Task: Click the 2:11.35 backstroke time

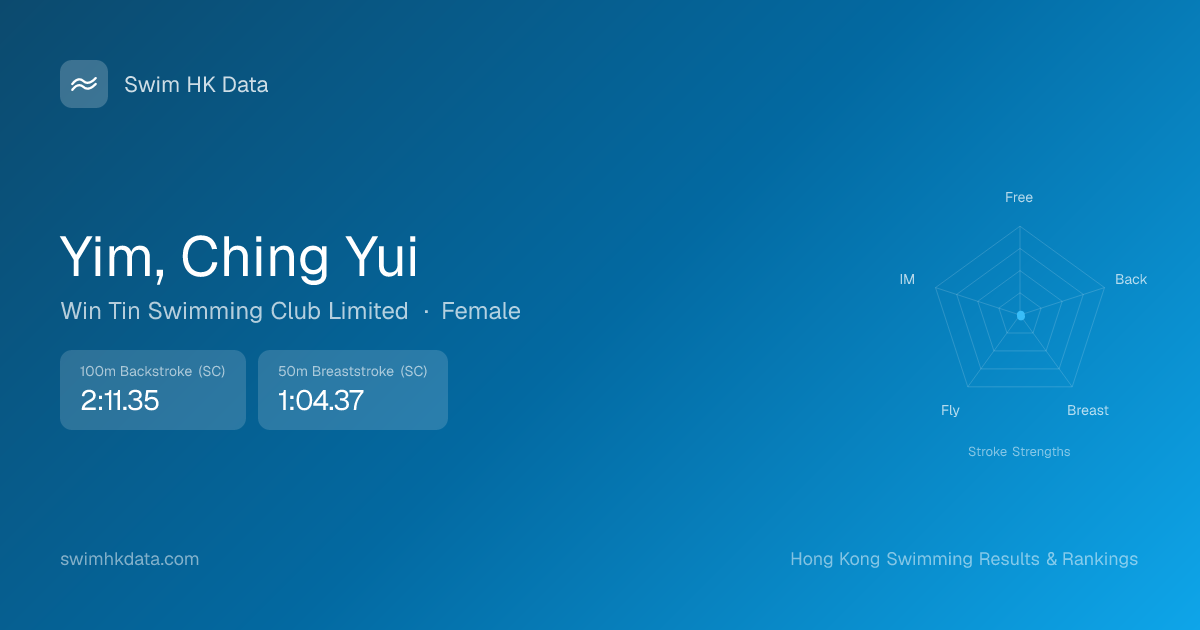Action: [x=120, y=401]
